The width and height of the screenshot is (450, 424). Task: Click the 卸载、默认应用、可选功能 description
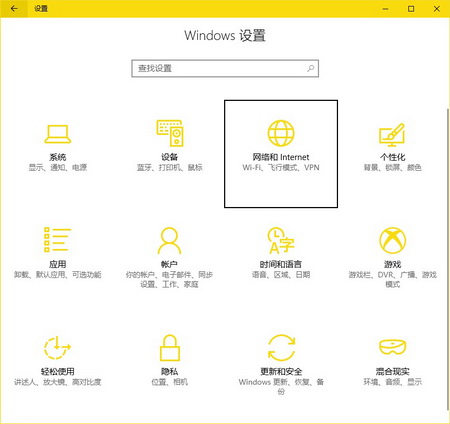57,275
